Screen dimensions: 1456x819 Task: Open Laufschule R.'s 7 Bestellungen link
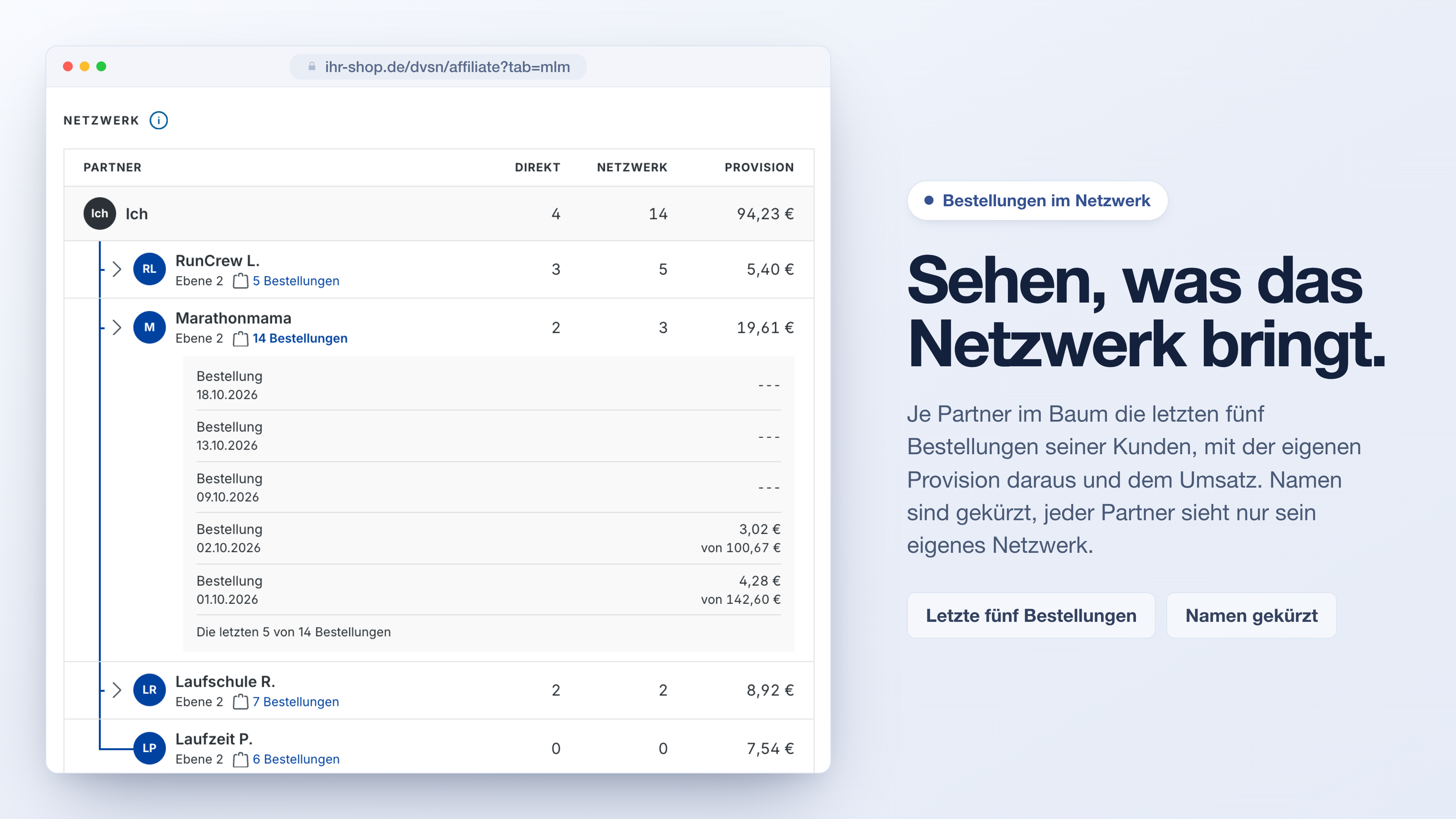296,701
